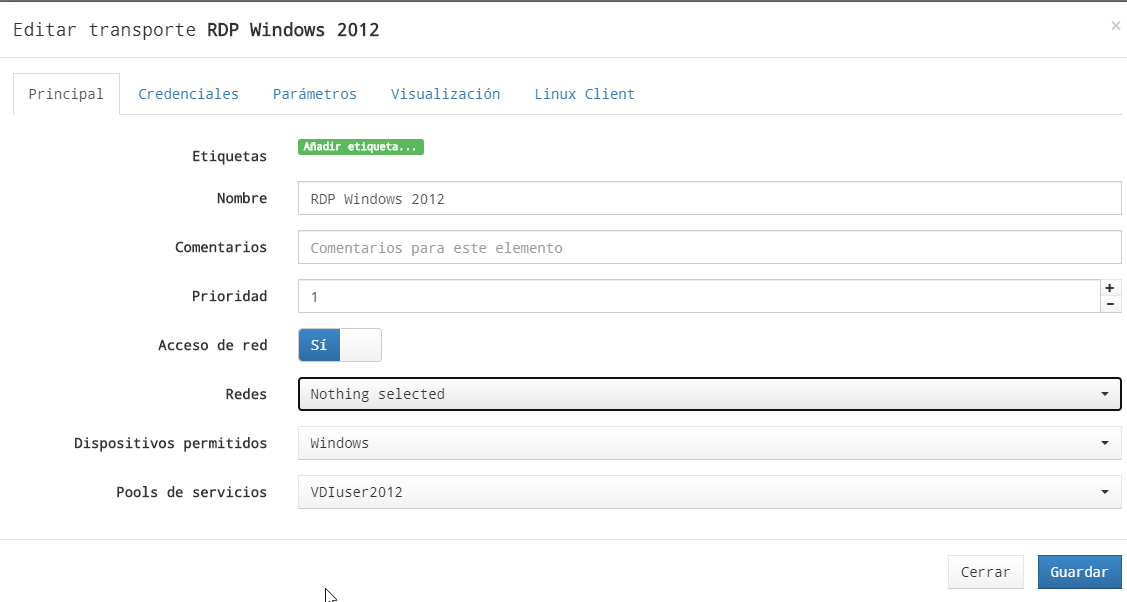Open the Parámetros tab

click(314, 94)
